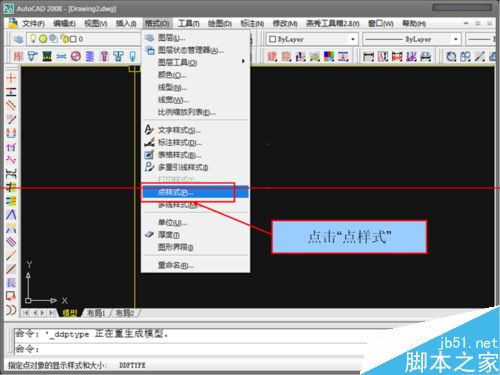Open the Layer Properties Manager icon in toolbar
This screenshot has height=375, width=500.
tap(18, 39)
